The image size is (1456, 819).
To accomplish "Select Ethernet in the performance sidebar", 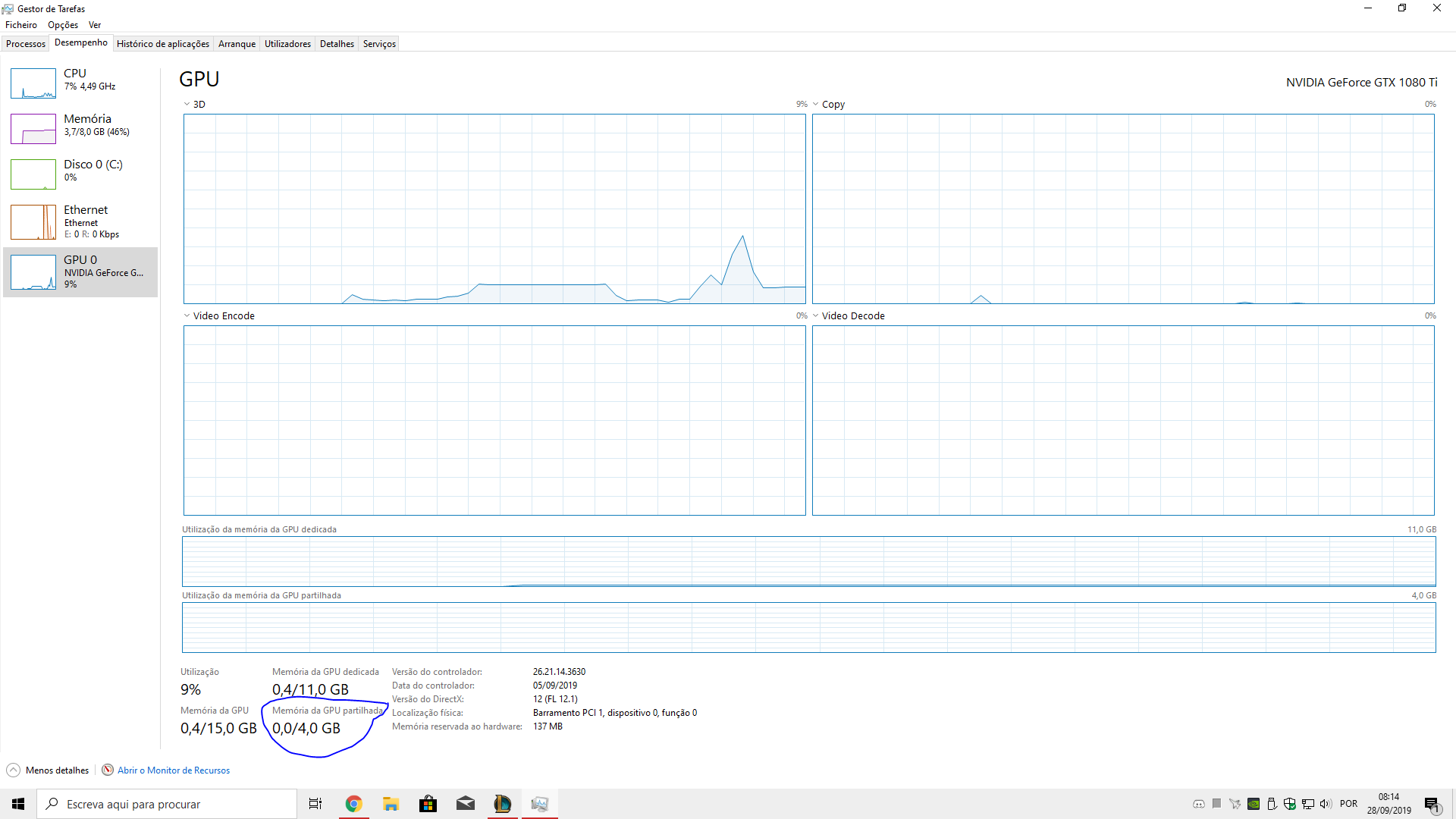I will point(80,221).
